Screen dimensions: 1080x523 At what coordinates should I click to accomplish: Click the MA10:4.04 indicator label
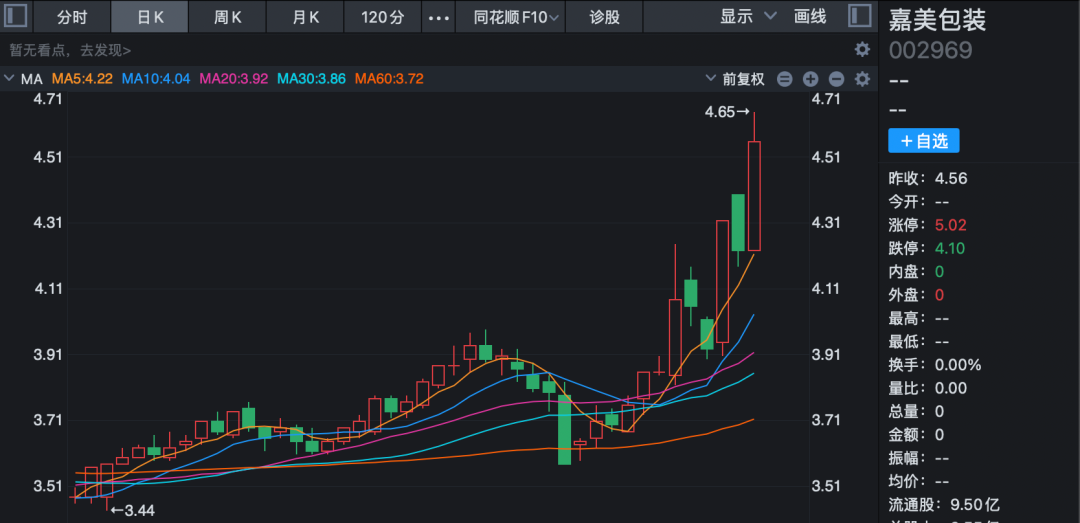tap(156, 79)
